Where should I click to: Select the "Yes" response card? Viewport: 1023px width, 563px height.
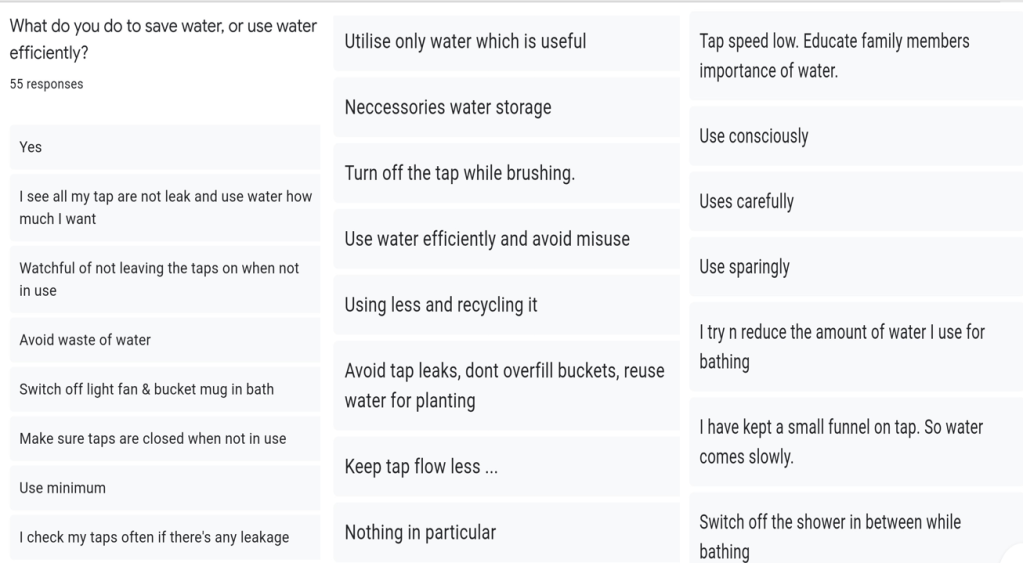pos(164,147)
